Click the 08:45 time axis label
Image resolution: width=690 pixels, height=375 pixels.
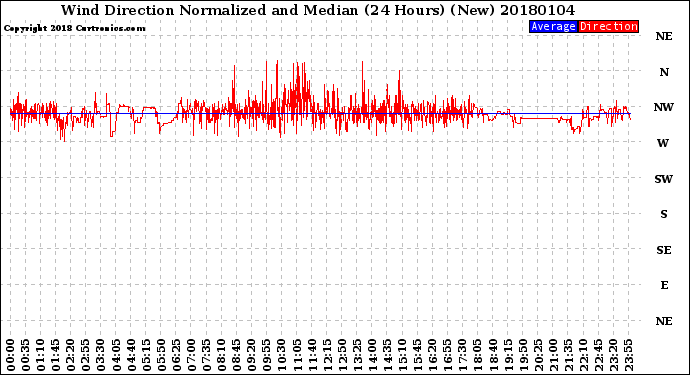[237, 355]
